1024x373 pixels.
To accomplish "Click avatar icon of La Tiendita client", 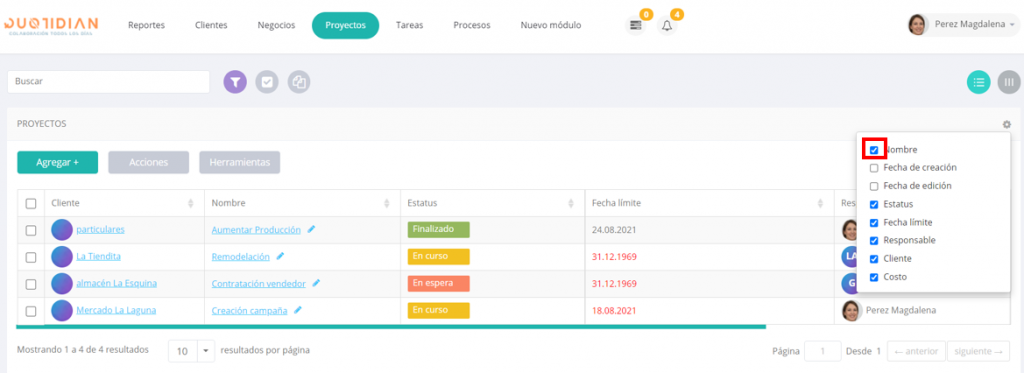I will click(x=62, y=257).
